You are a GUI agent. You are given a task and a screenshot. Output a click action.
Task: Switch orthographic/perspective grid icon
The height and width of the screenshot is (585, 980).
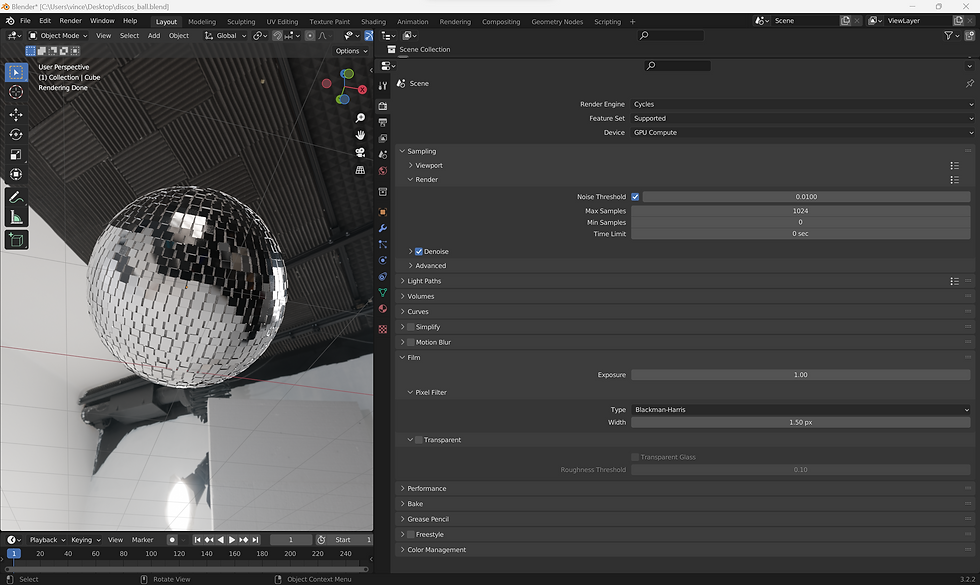pos(360,170)
